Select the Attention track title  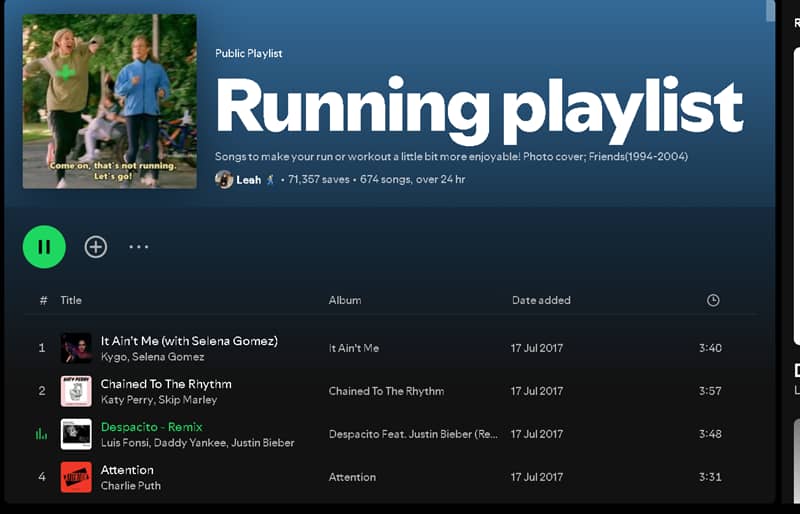pos(127,470)
